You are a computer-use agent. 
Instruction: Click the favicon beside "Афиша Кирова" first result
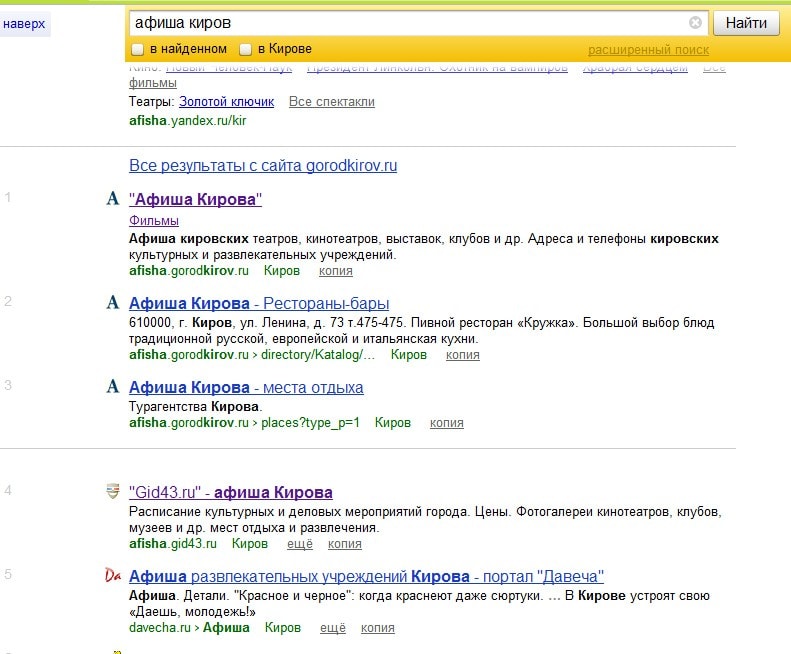coord(113,199)
